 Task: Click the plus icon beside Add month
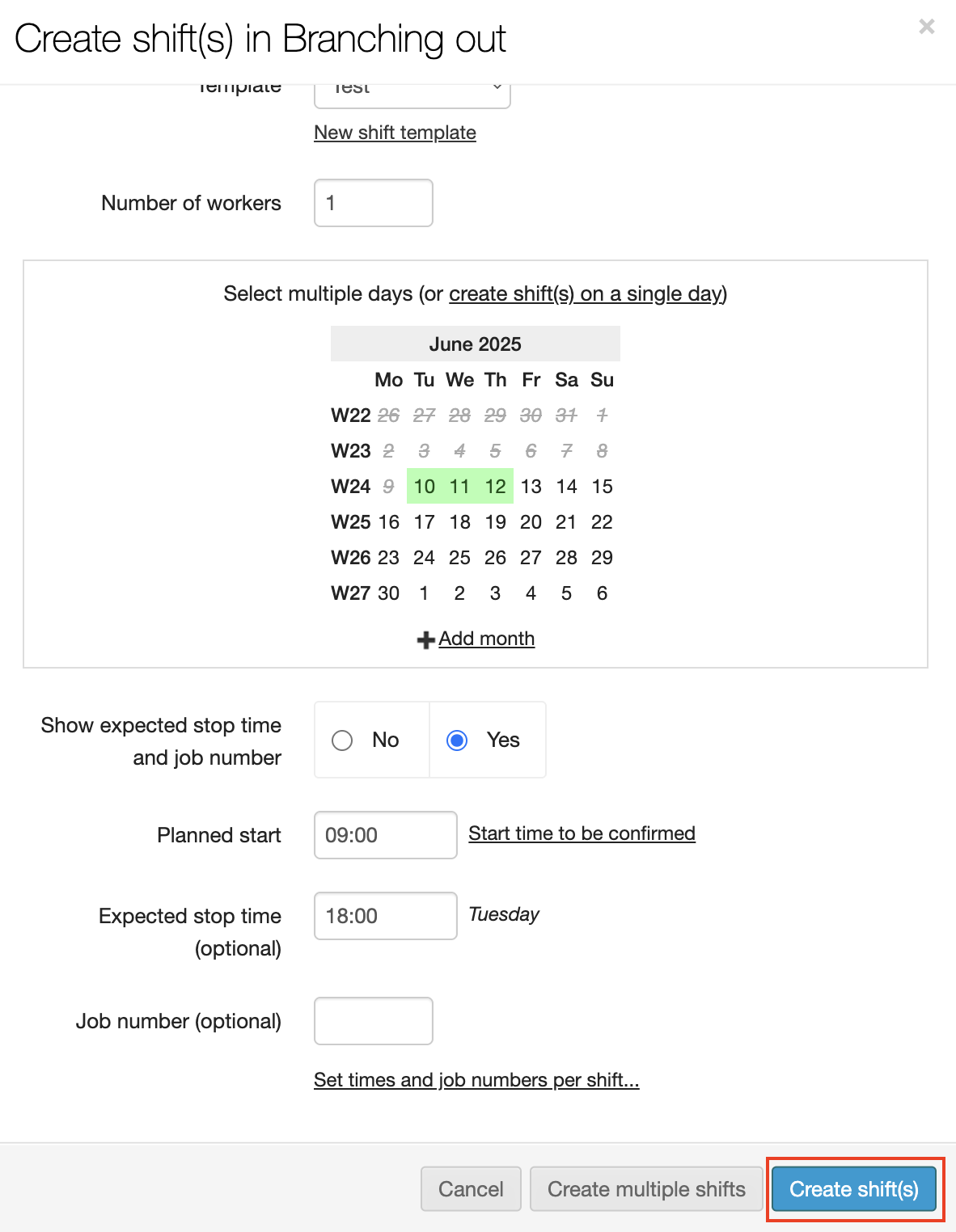pos(425,640)
